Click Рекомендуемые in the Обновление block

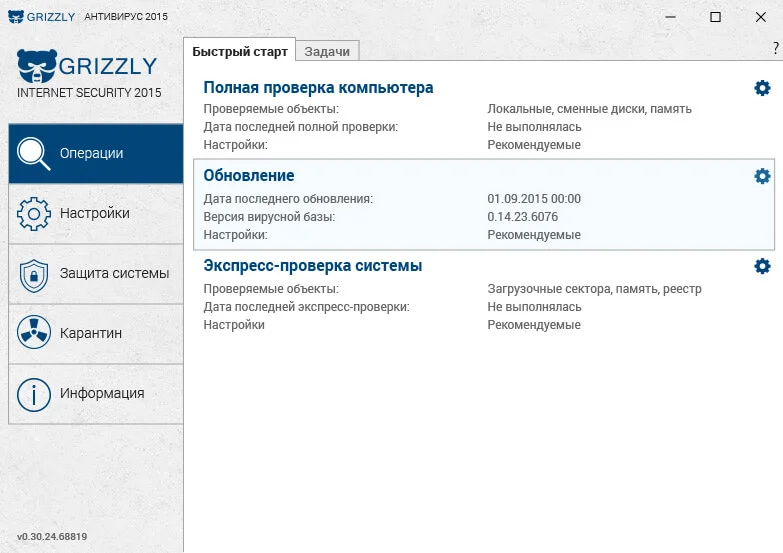click(534, 235)
